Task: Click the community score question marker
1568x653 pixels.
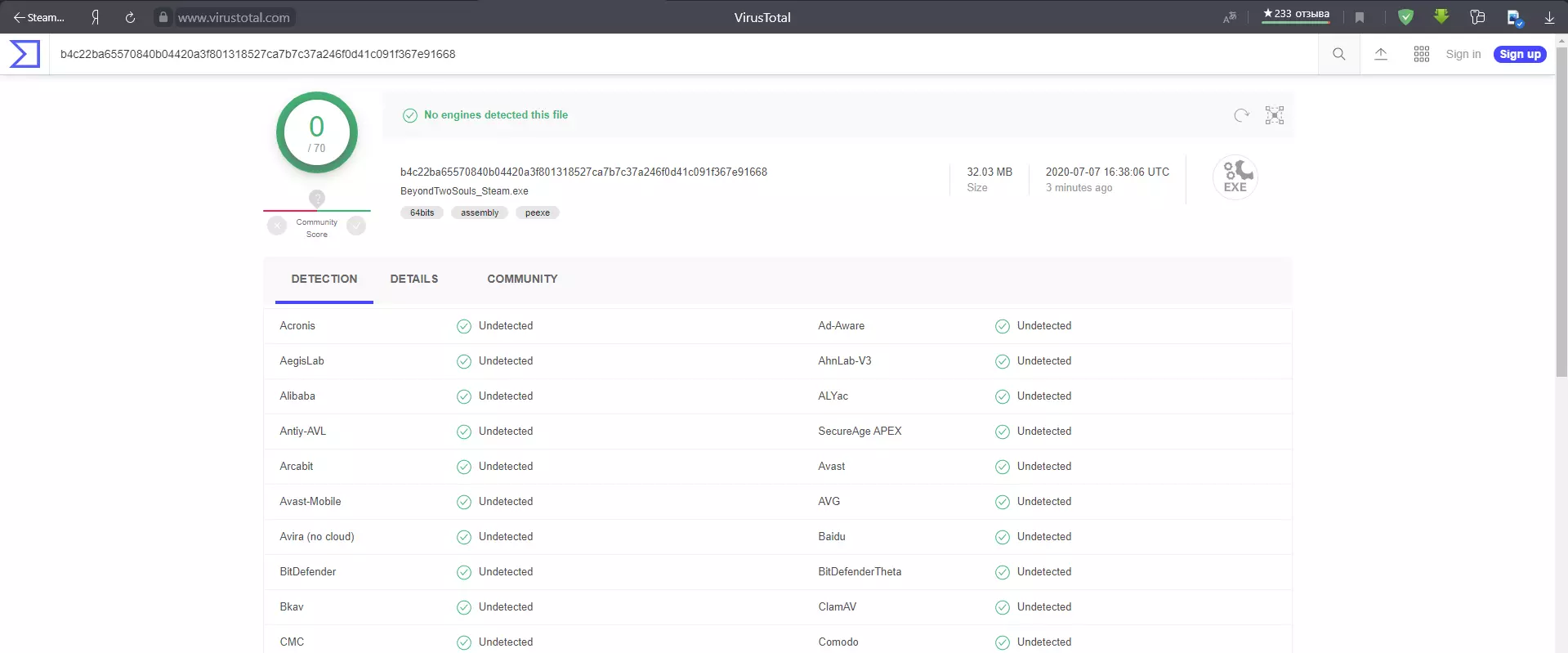Action: (317, 198)
